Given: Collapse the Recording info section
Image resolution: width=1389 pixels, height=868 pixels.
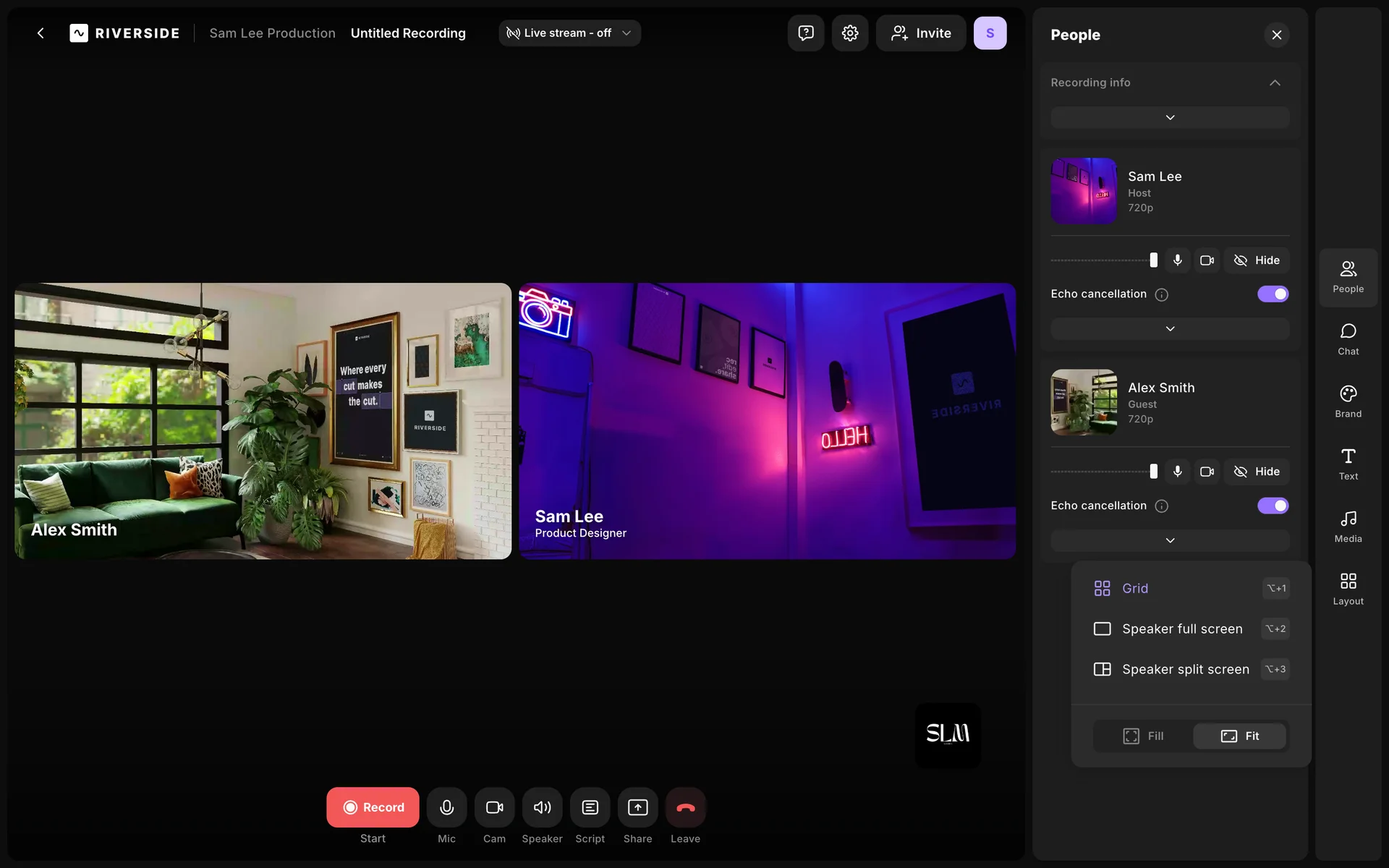Looking at the screenshot, I should 1275,82.
